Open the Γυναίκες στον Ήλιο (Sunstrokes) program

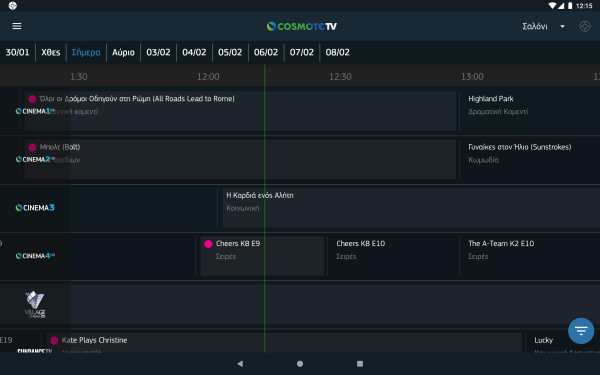pos(531,159)
